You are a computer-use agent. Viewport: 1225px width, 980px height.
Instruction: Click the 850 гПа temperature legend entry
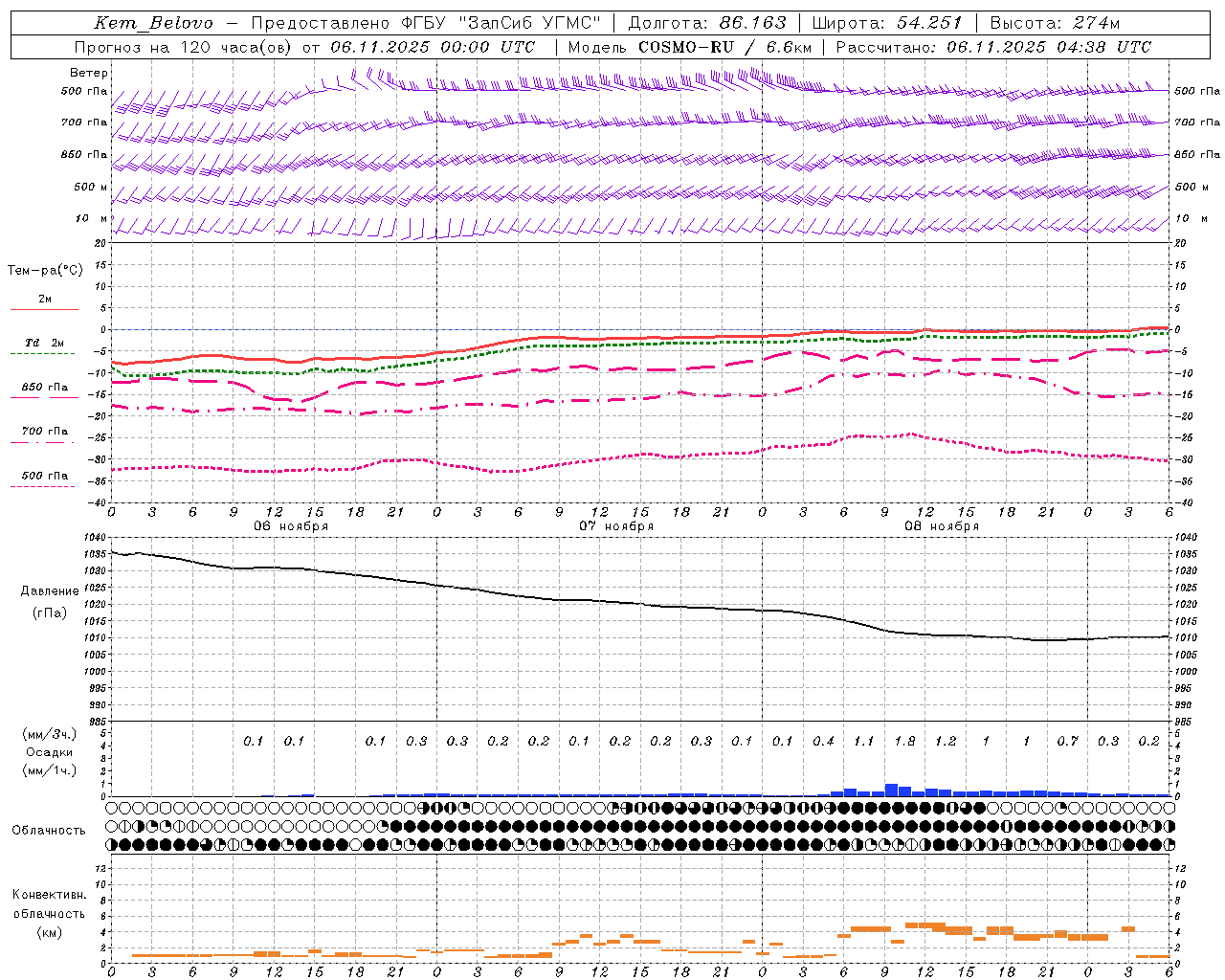44,388
